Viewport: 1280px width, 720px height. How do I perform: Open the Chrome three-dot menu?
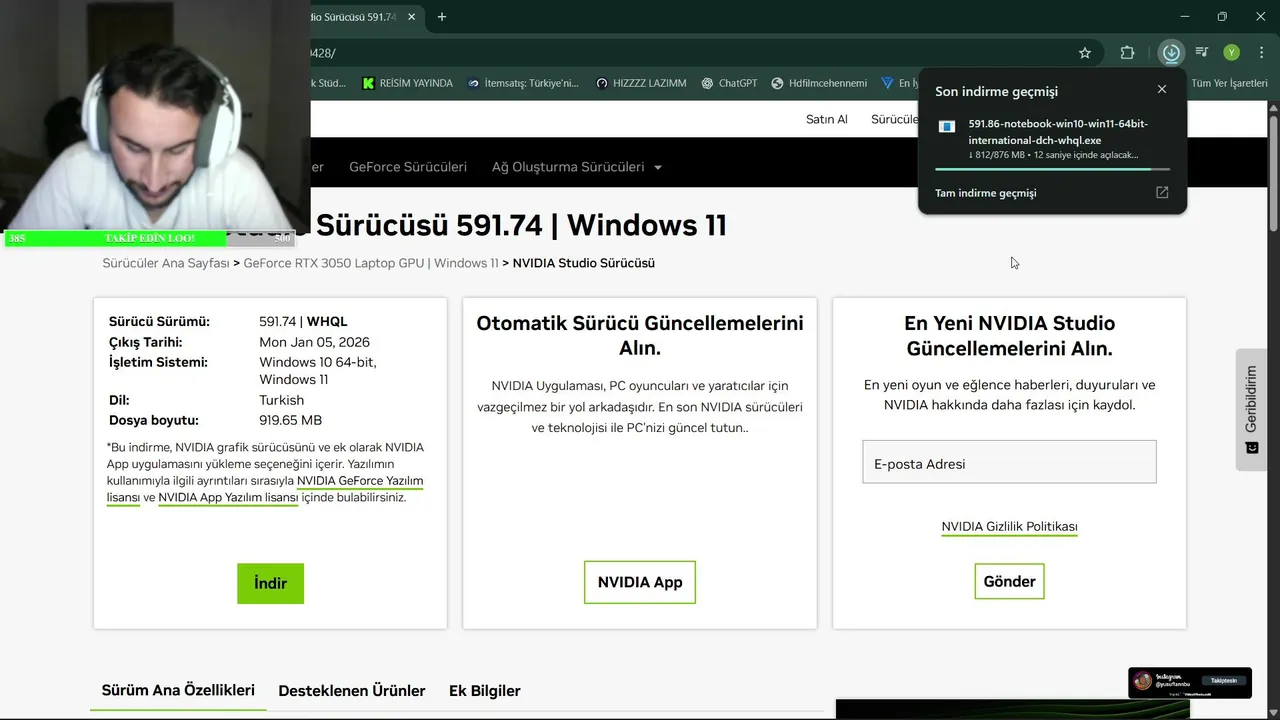(x=1261, y=53)
